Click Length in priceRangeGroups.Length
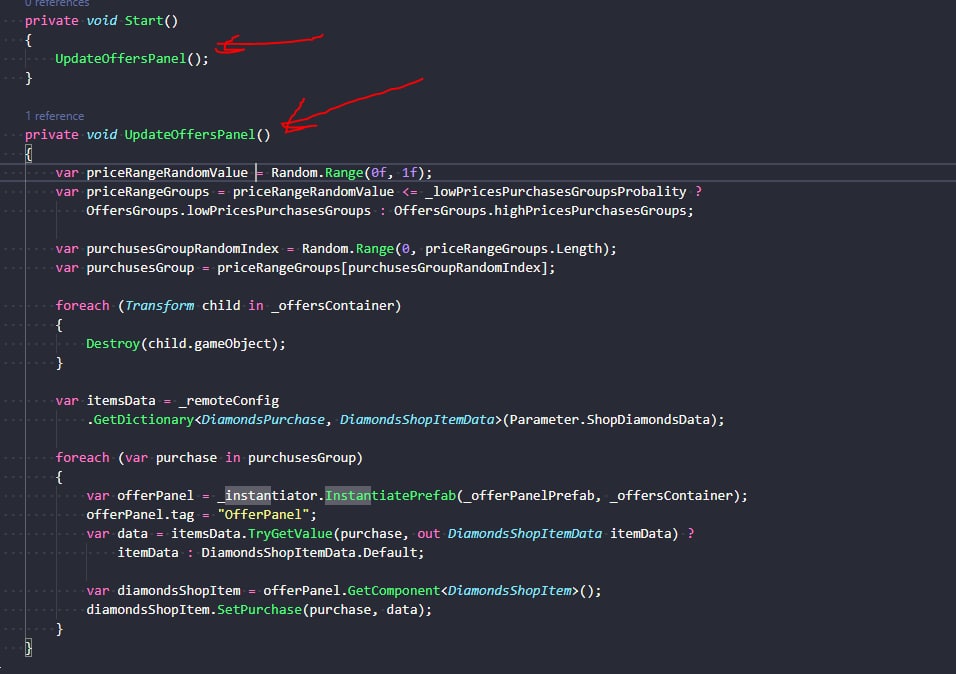956x674 pixels. 579,249
